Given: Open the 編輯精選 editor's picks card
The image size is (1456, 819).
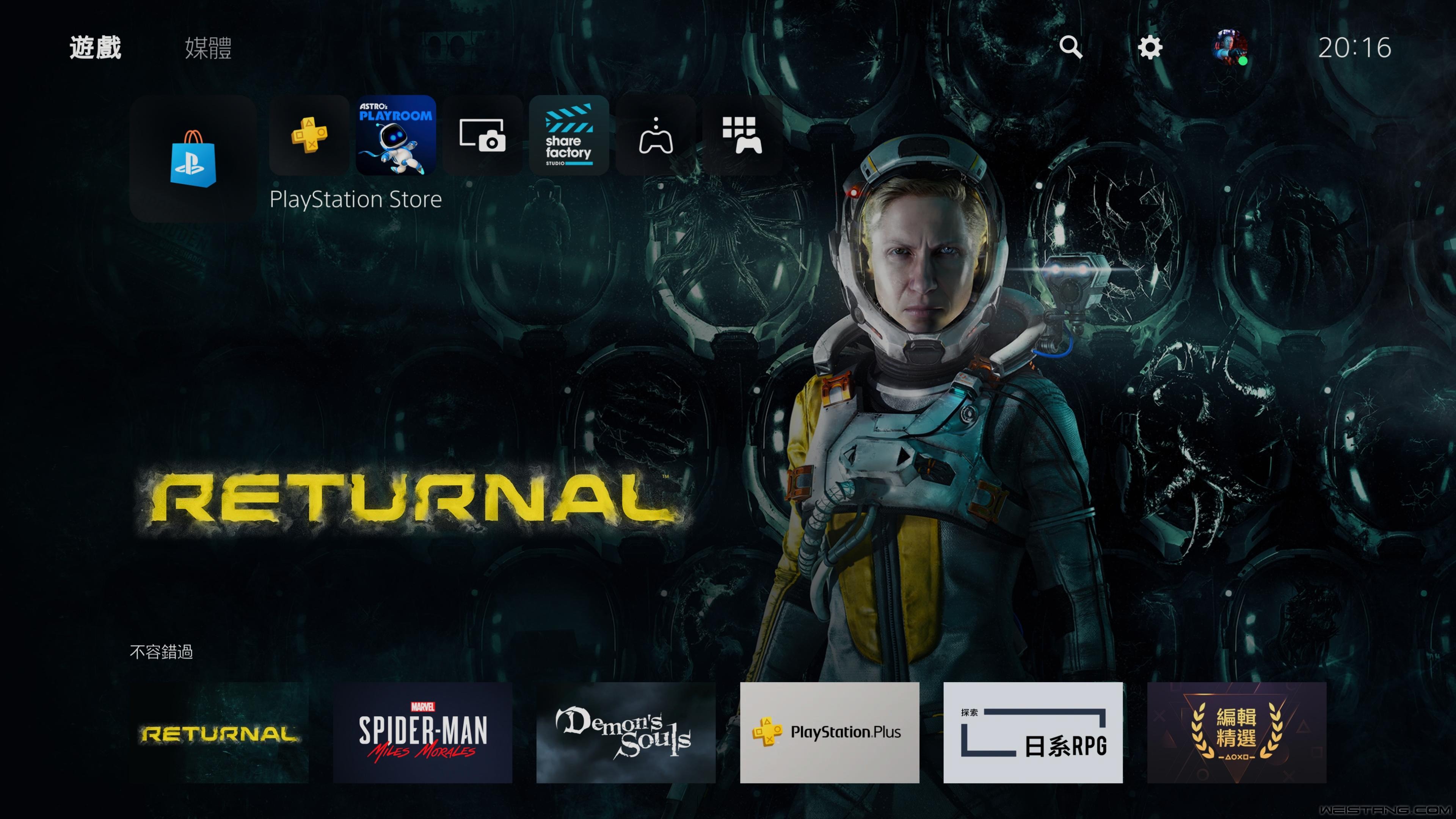Looking at the screenshot, I should click(1237, 733).
